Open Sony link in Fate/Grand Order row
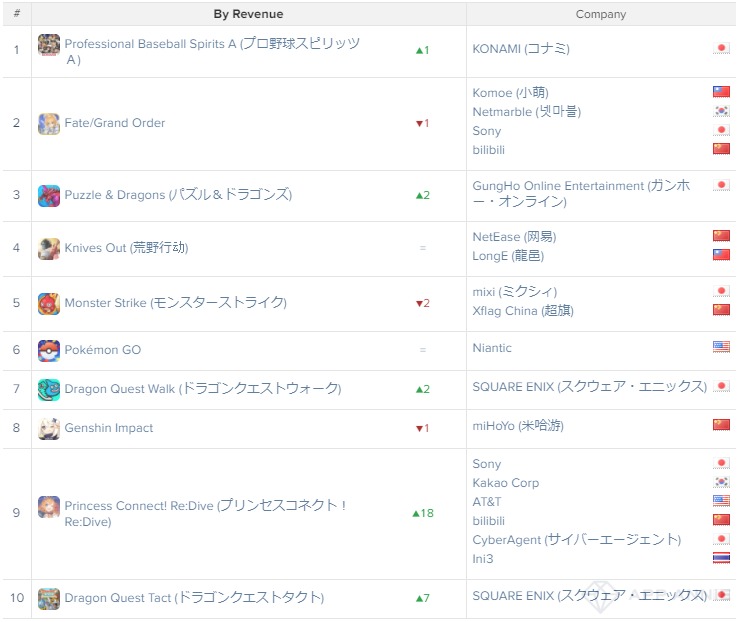 (487, 131)
